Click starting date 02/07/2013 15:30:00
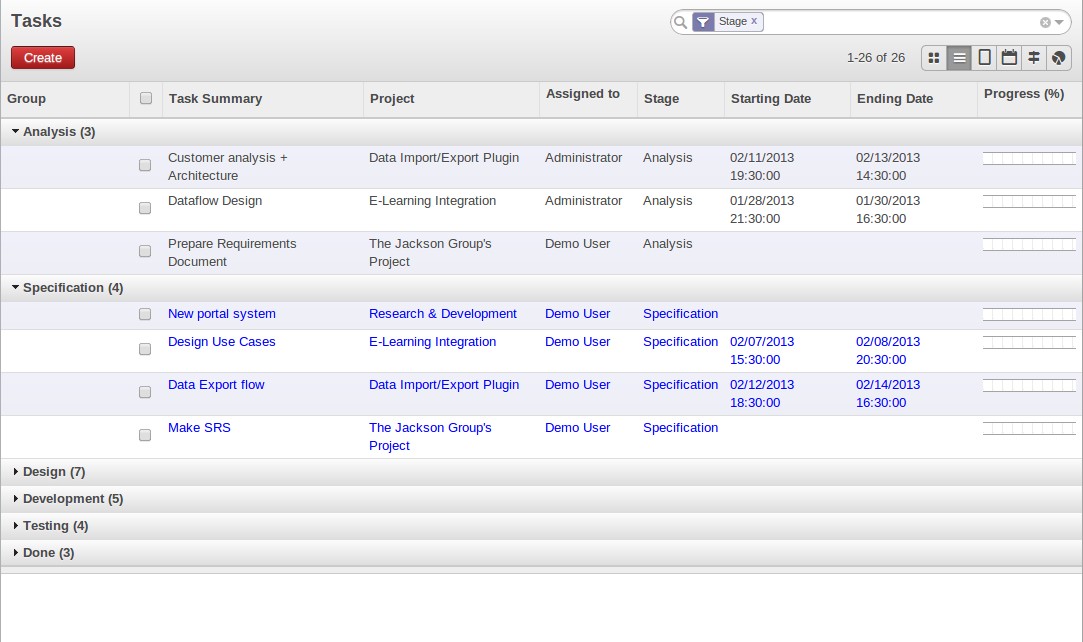 (x=762, y=351)
